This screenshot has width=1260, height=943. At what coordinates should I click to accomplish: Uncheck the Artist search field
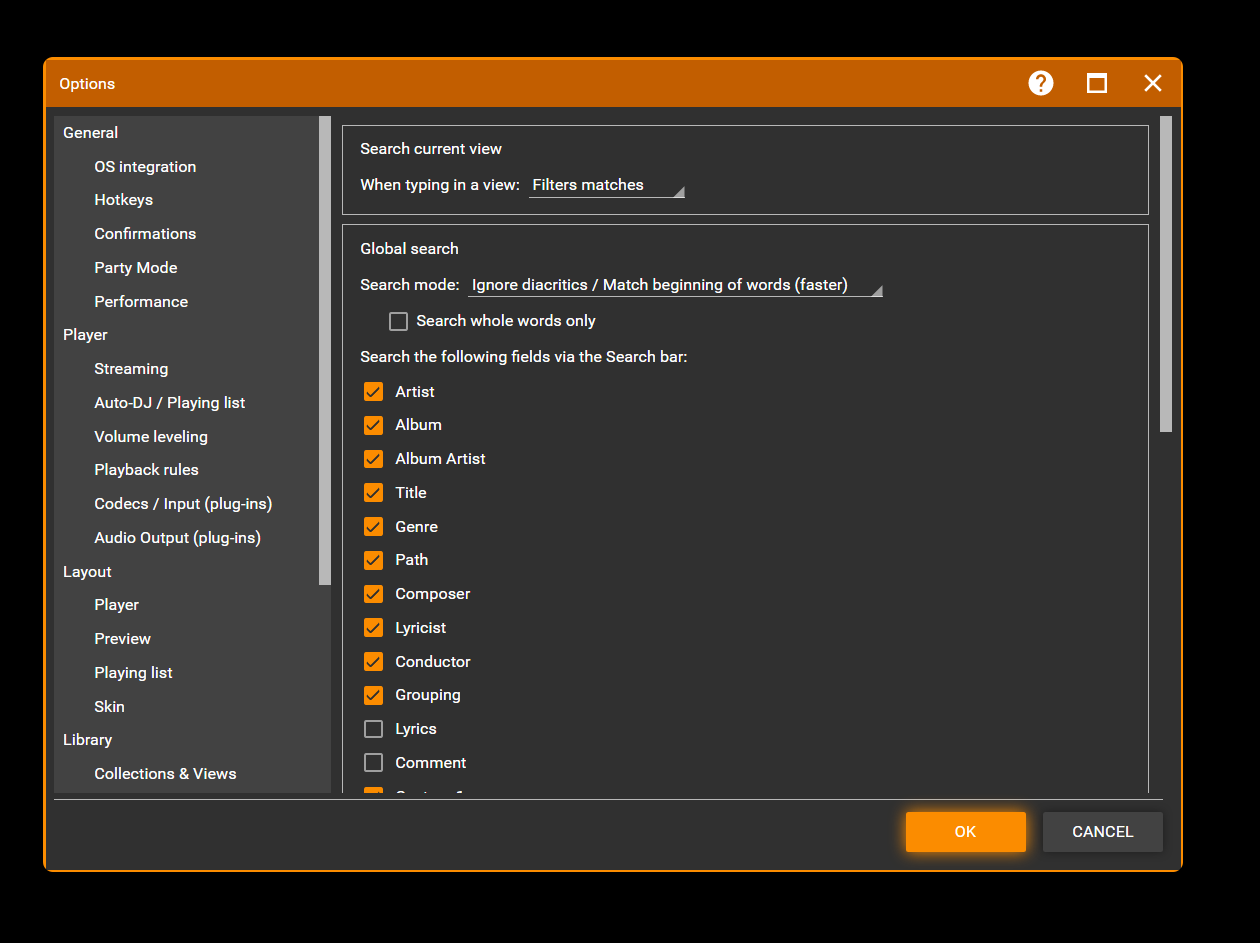[x=373, y=392]
